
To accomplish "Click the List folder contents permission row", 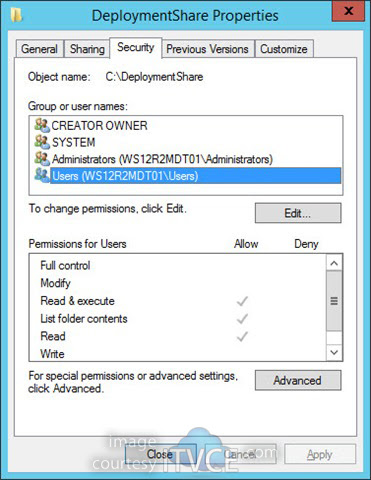I will pos(177,319).
